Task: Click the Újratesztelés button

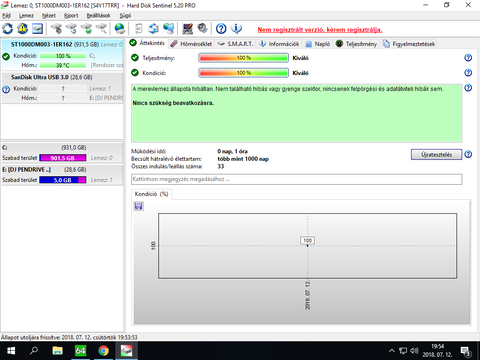Action: tap(436, 154)
